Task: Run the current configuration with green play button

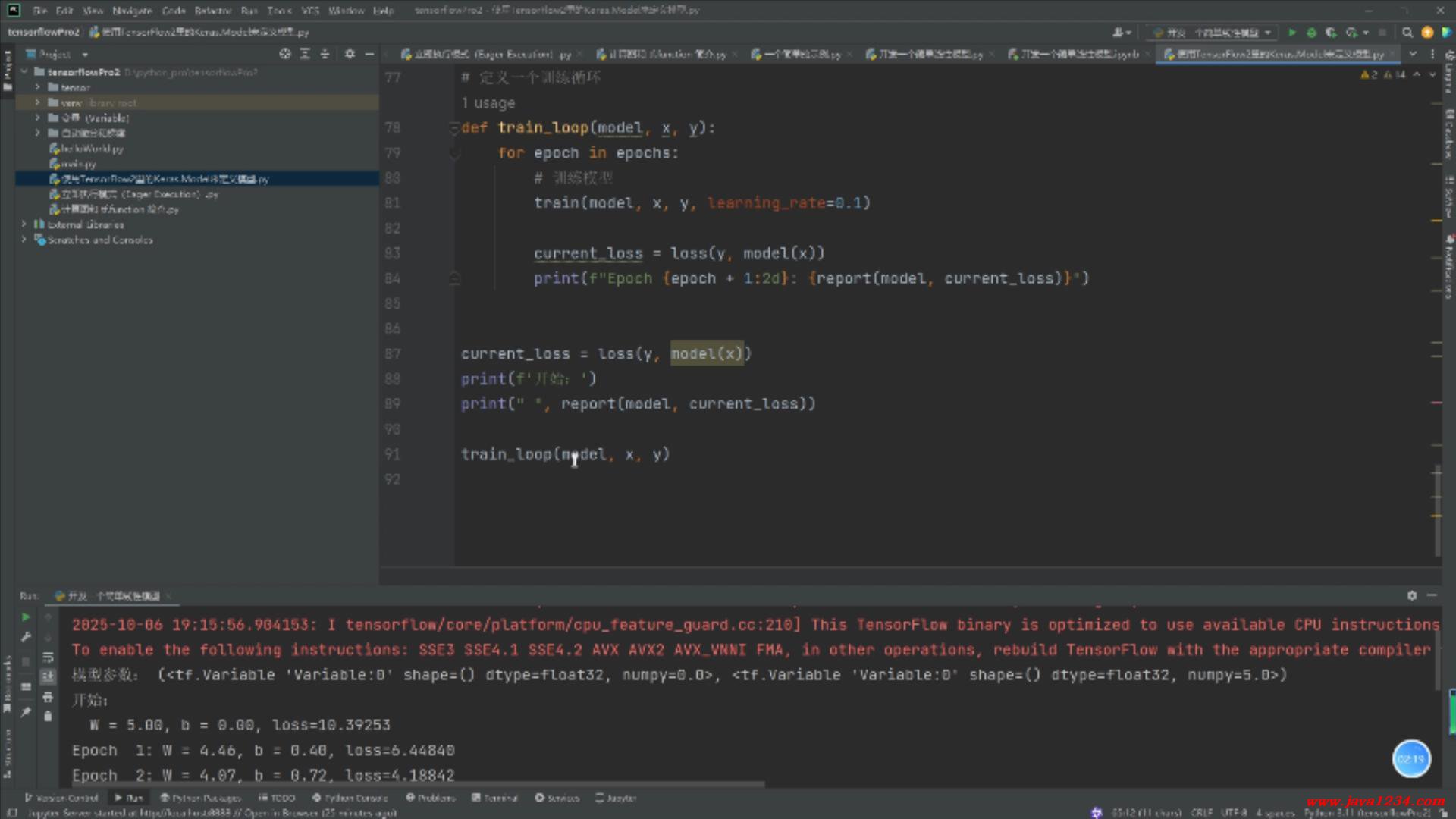Action: [1292, 33]
